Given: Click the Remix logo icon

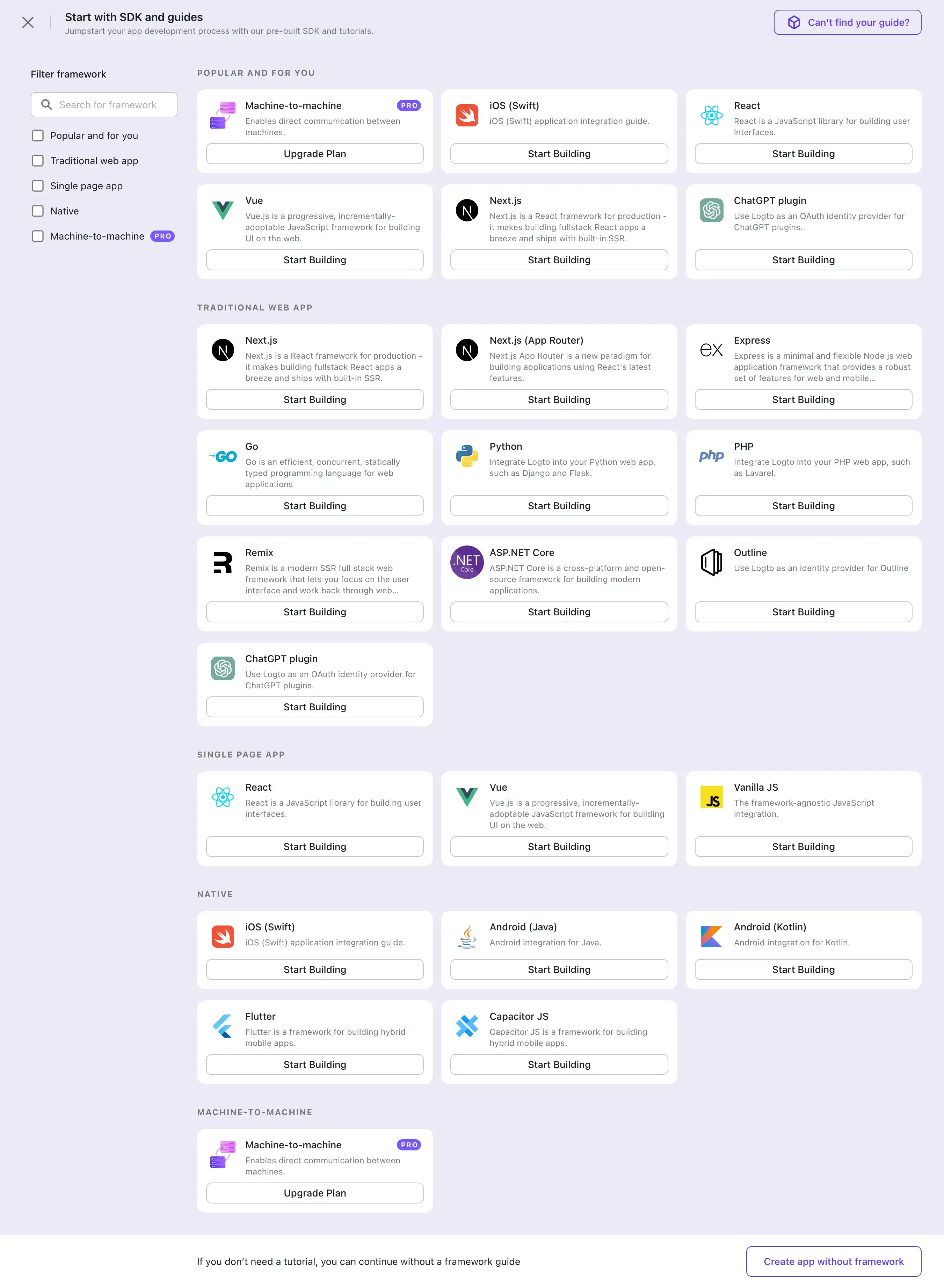Looking at the screenshot, I should point(222,562).
